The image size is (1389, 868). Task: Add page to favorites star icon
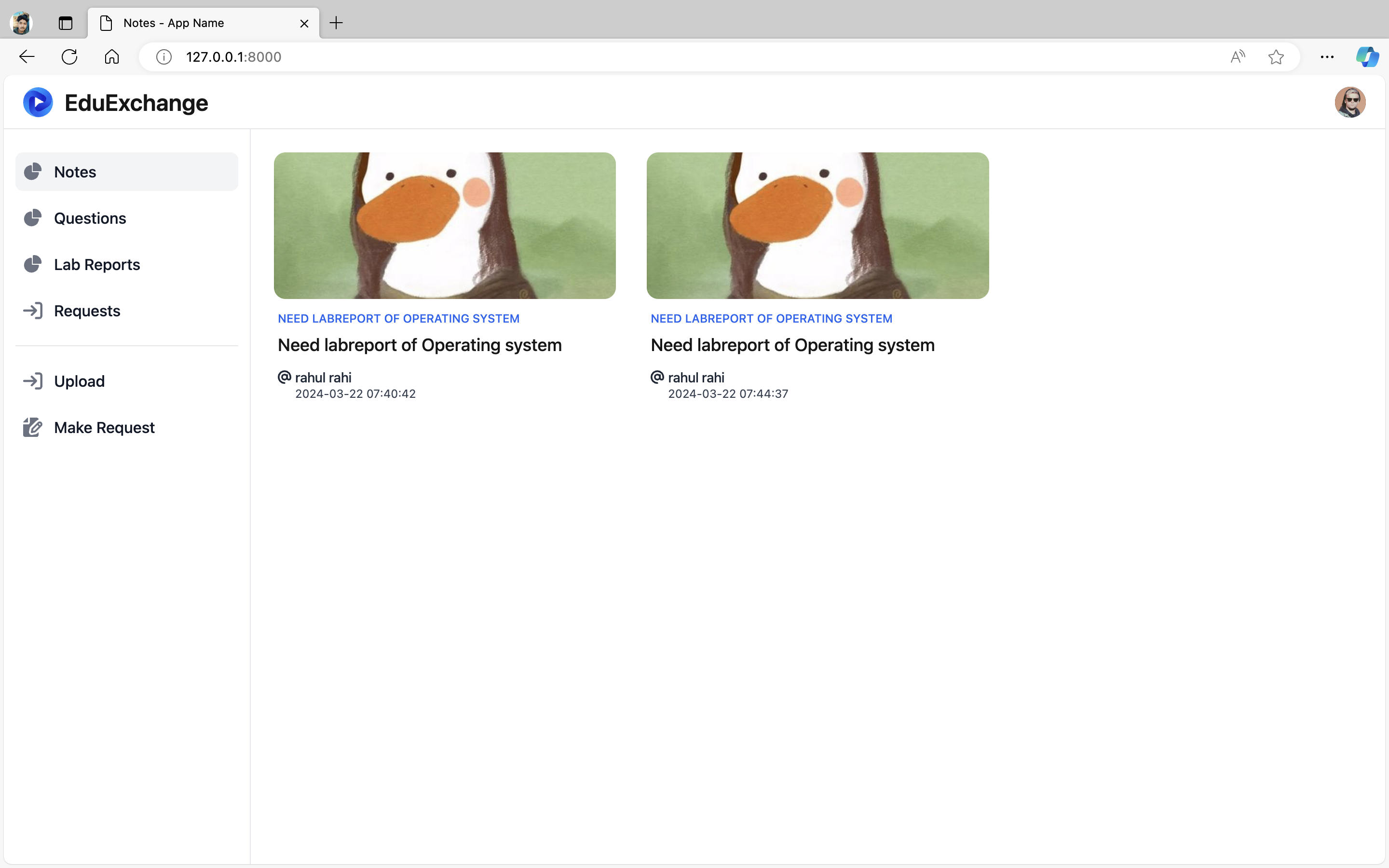pyautogui.click(x=1275, y=57)
